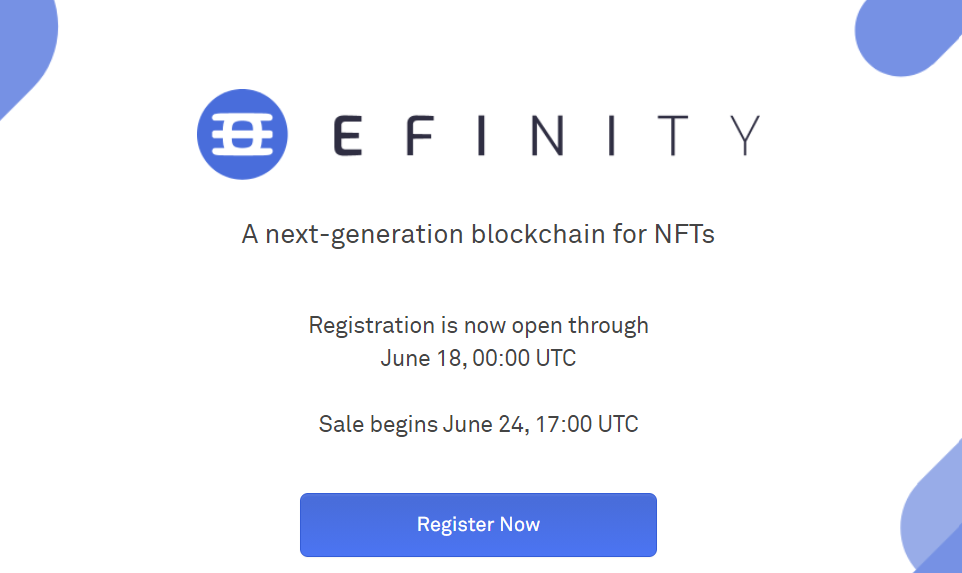Click the letter F in EFINITY wordmark

pyautogui.click(x=420, y=135)
